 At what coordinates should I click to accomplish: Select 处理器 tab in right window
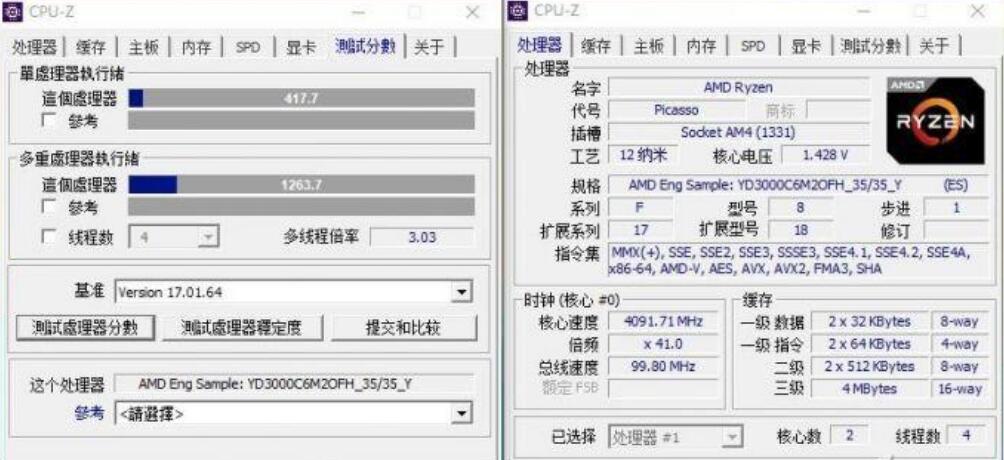click(539, 45)
